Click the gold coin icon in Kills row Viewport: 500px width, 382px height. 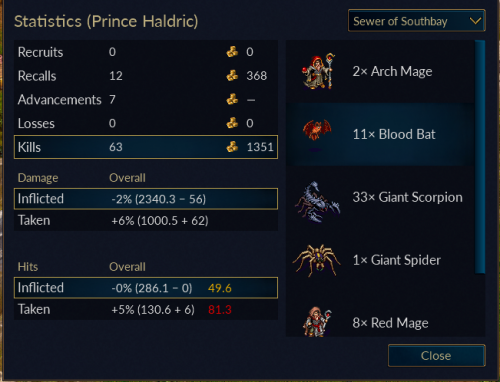tap(232, 147)
